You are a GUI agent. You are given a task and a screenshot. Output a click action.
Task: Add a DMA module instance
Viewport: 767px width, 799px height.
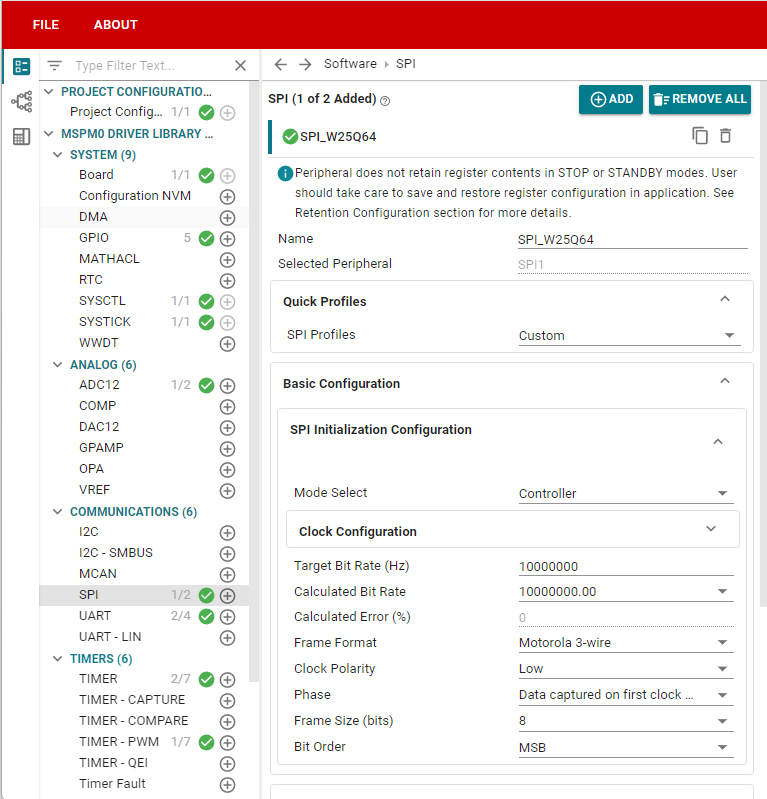pyautogui.click(x=227, y=218)
